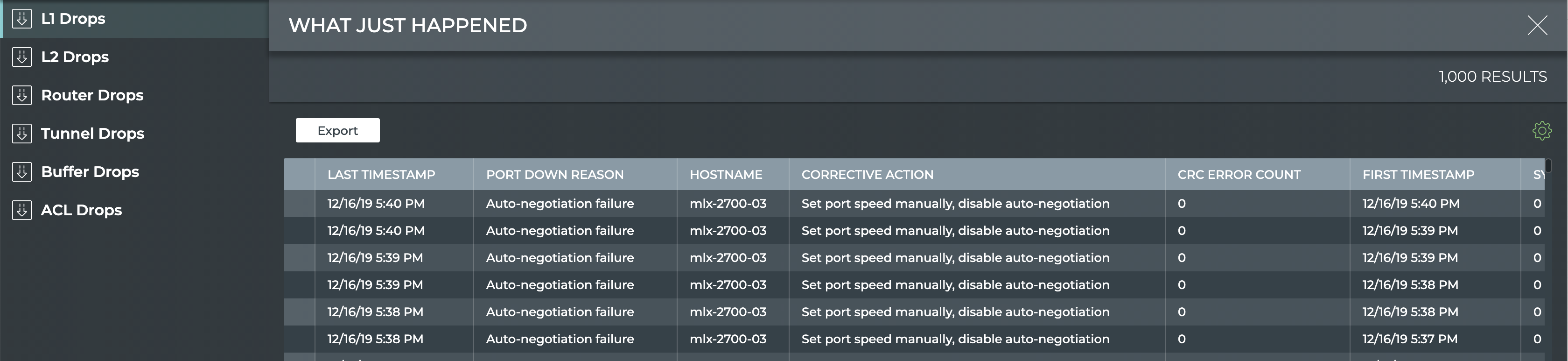Viewport: 1568px width, 361px height.
Task: Sort by Corrective Action column header
Action: coord(867,175)
